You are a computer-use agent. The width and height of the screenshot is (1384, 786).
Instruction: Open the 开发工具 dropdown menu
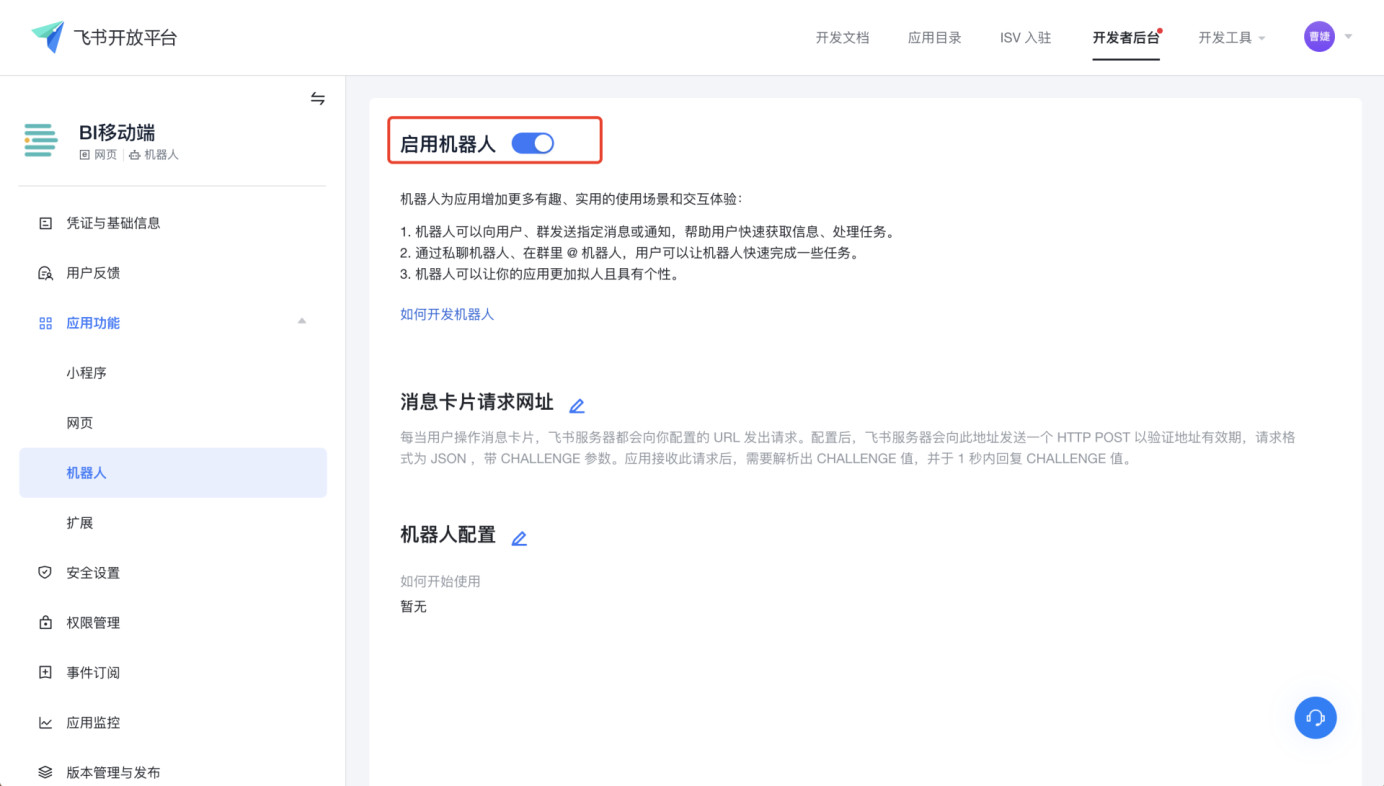[1231, 38]
